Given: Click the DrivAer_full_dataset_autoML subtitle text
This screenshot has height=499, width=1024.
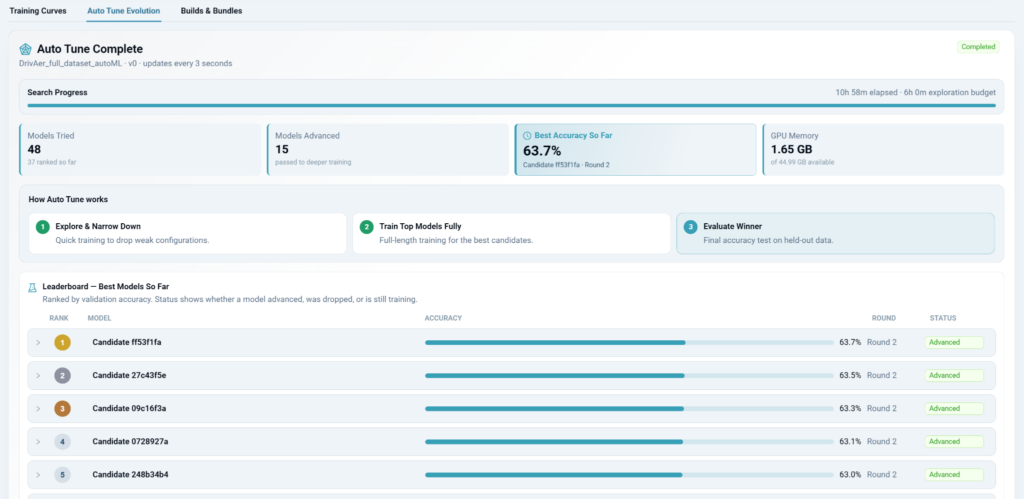Looking at the screenshot, I should click(126, 63).
